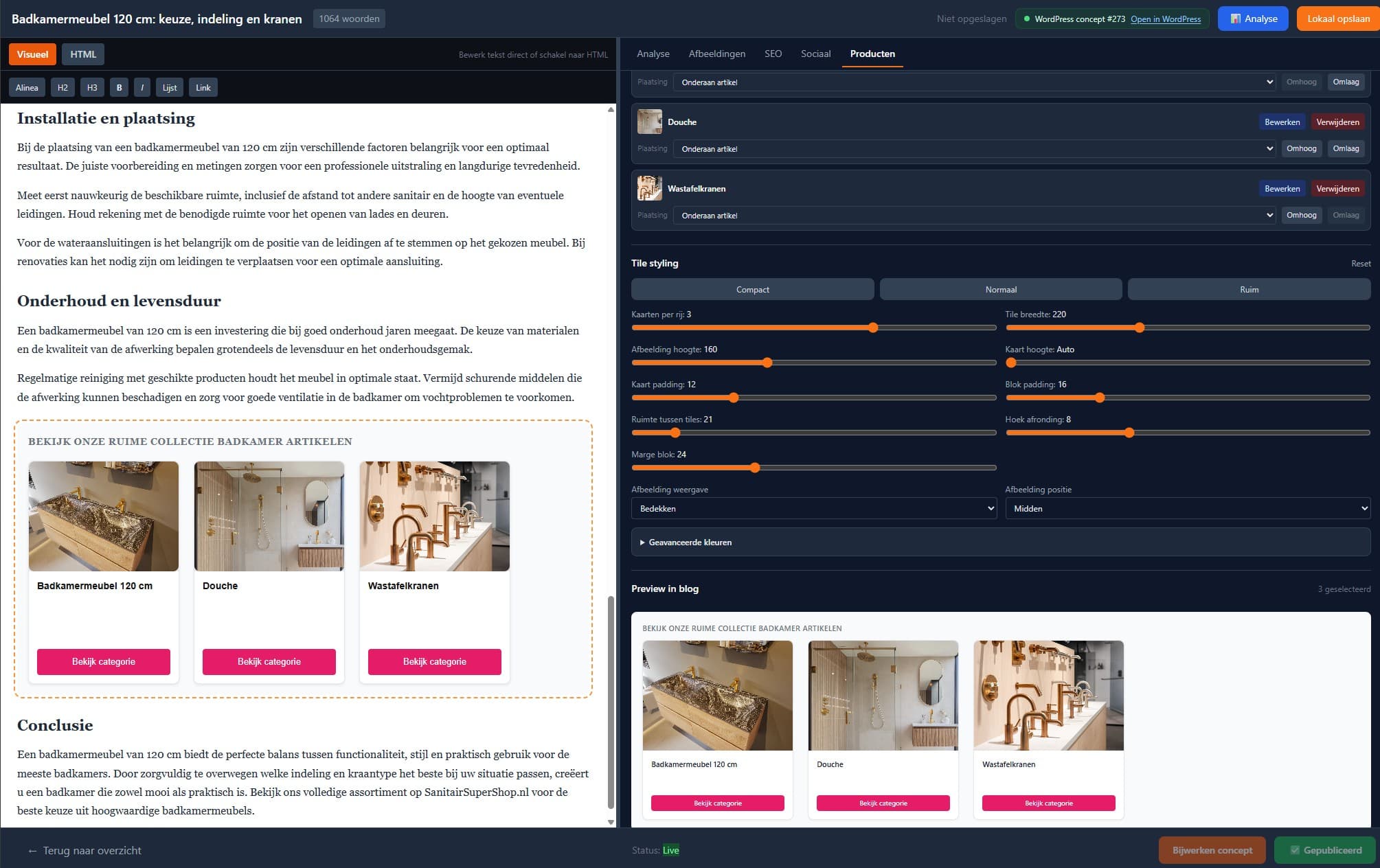Select the Normaal tile styling preset
The image size is (1380, 868).
(x=1001, y=289)
